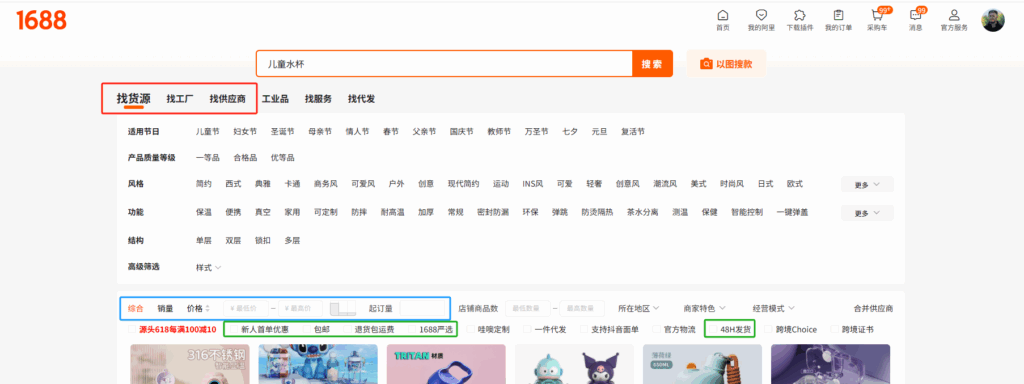
Task: Click the 起订量 input box
Action: (x=422, y=308)
